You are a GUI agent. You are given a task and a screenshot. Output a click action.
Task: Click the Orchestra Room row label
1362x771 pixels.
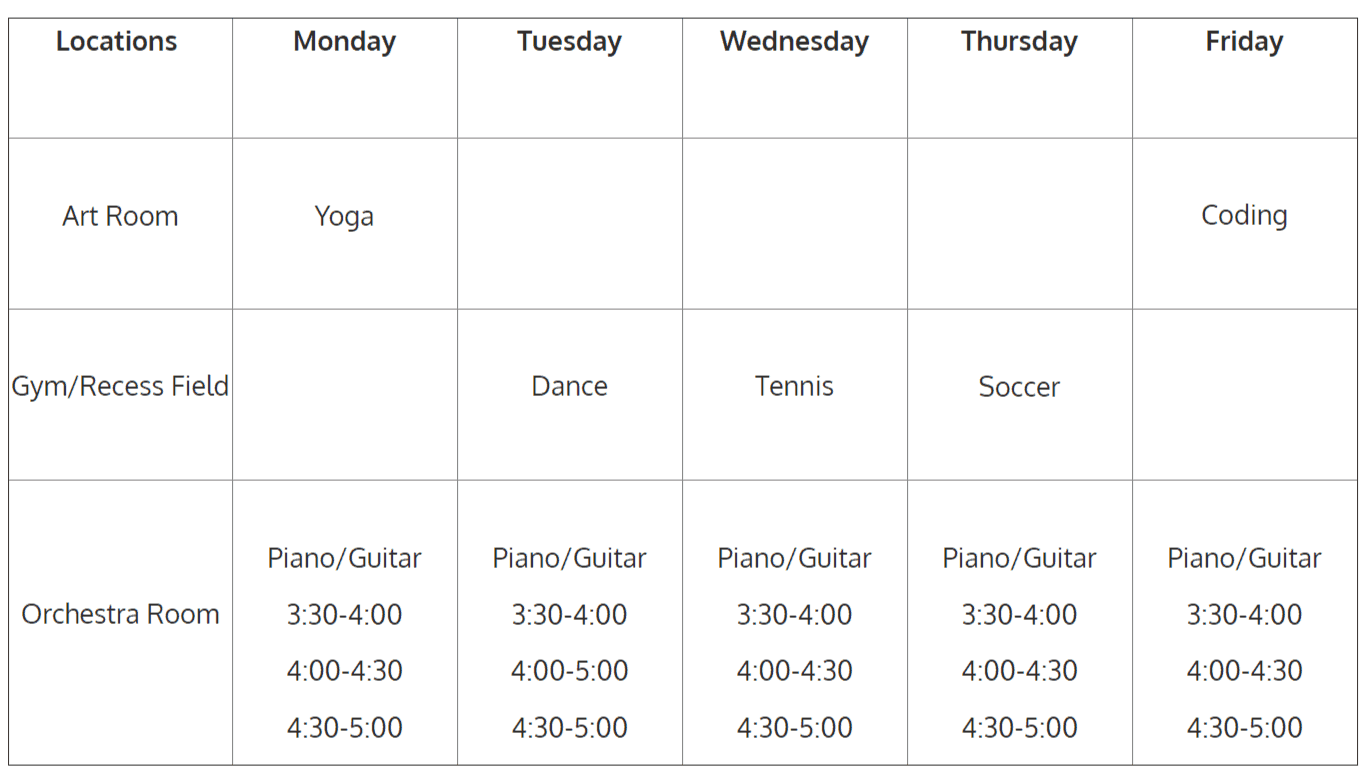pyautogui.click(x=120, y=614)
